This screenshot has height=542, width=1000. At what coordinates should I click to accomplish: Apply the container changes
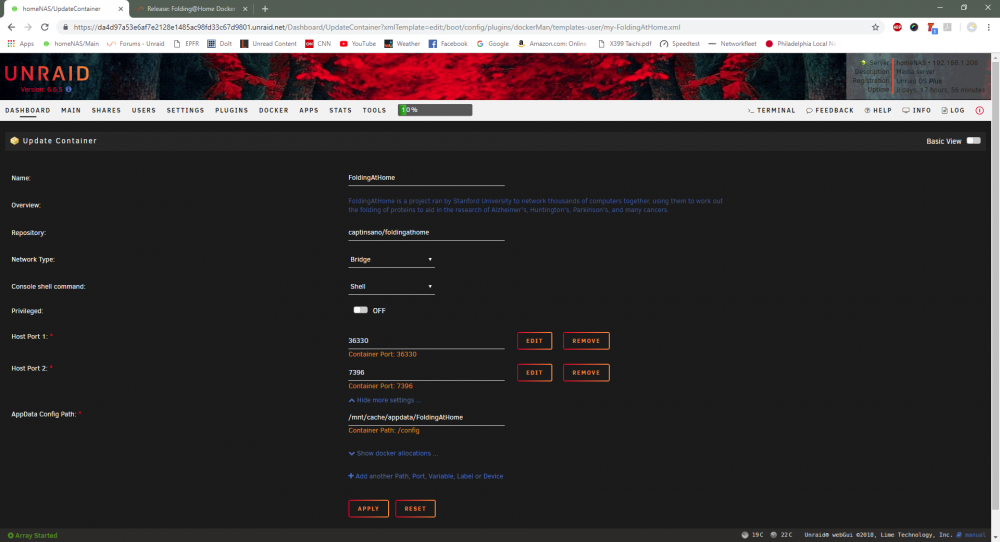(368, 509)
